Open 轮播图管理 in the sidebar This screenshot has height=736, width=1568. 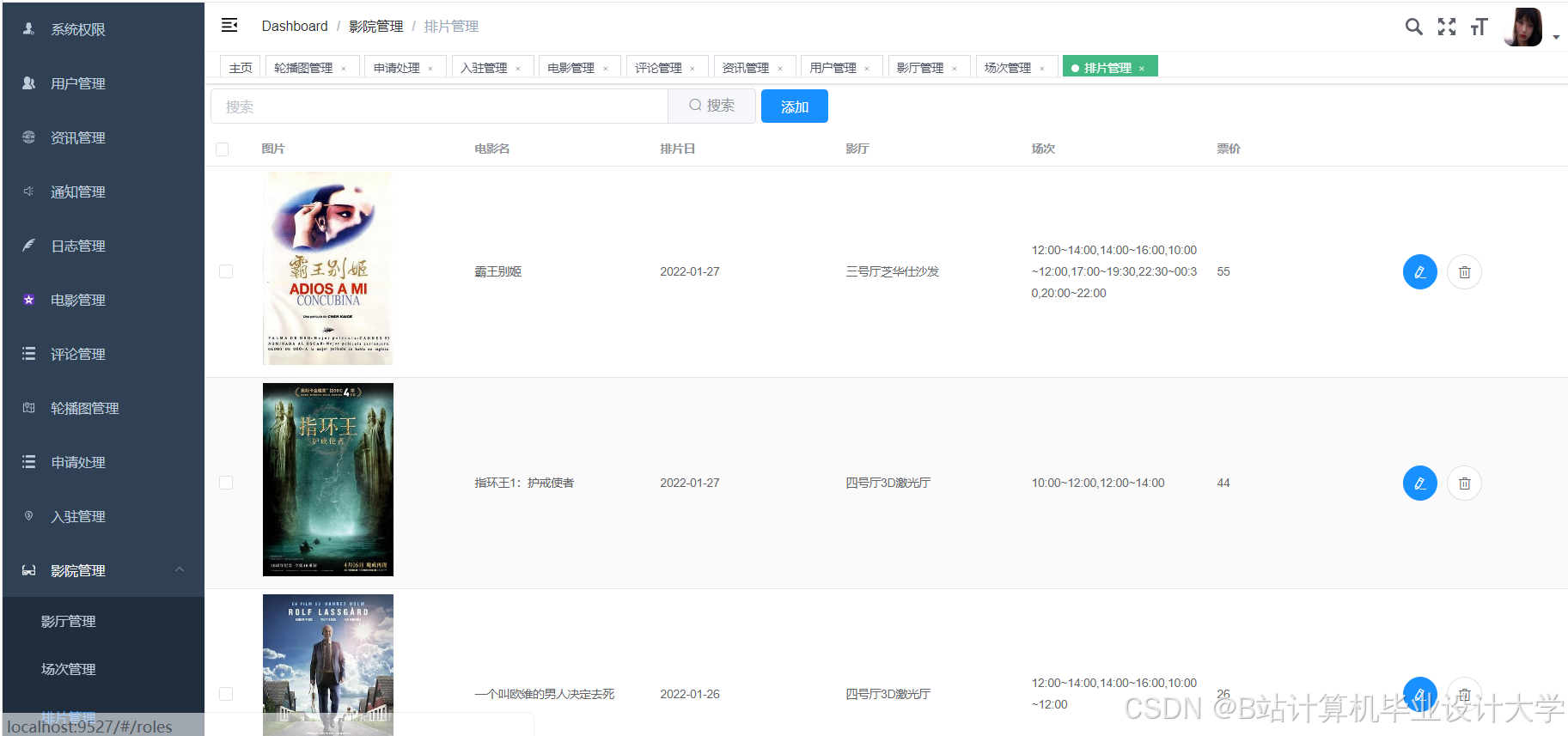click(x=103, y=408)
